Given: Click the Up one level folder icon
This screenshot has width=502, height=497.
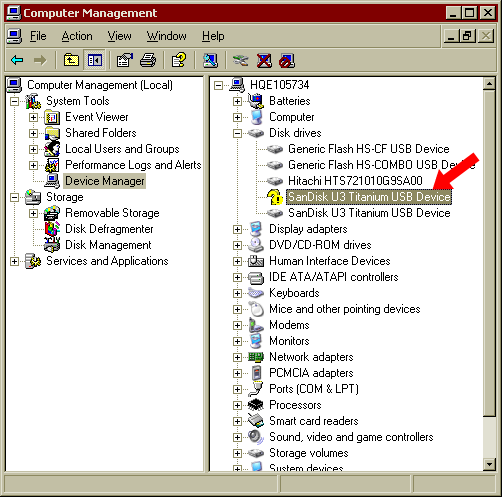Looking at the screenshot, I should (71, 60).
